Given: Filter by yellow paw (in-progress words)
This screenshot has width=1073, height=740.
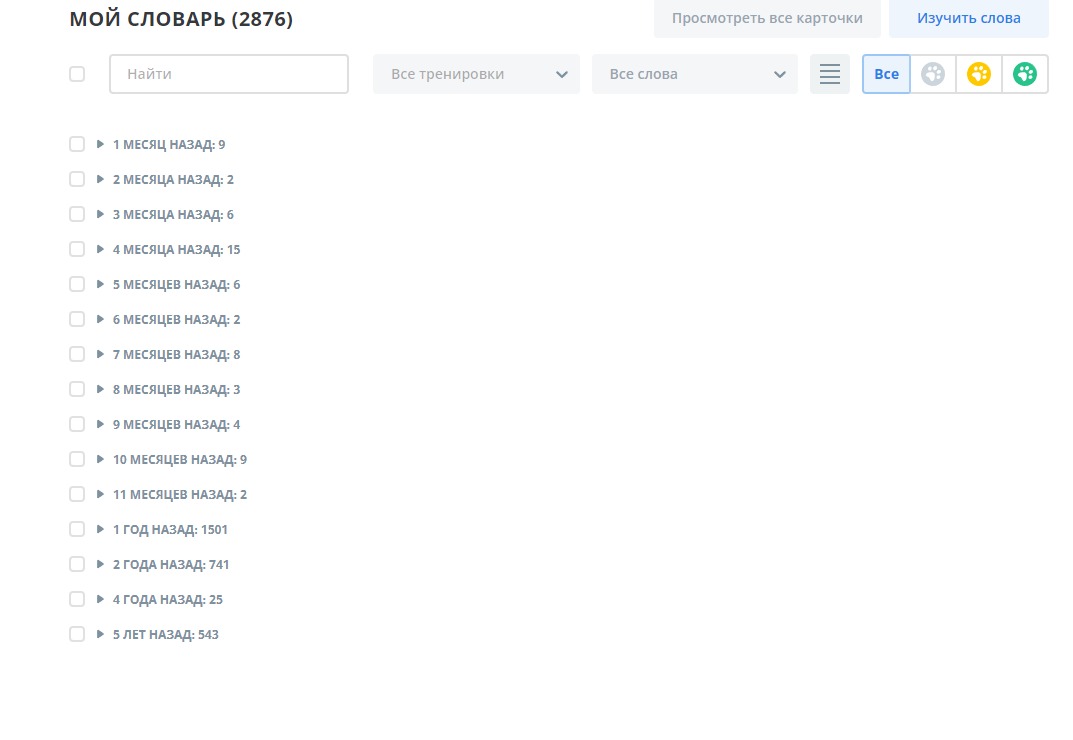Looking at the screenshot, I should 979,74.
